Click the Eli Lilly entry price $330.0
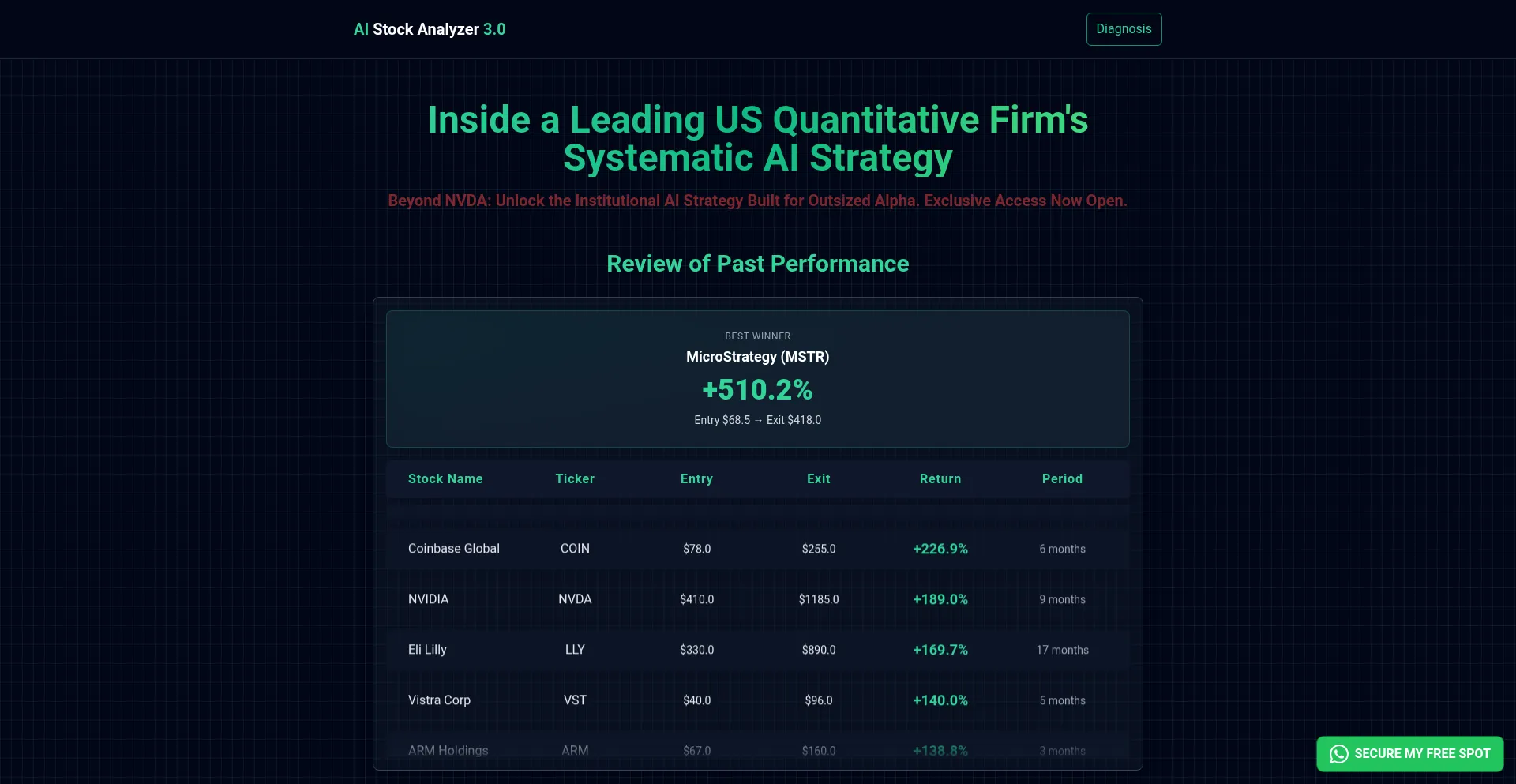Screen dimensions: 1516x784 tap(696, 650)
